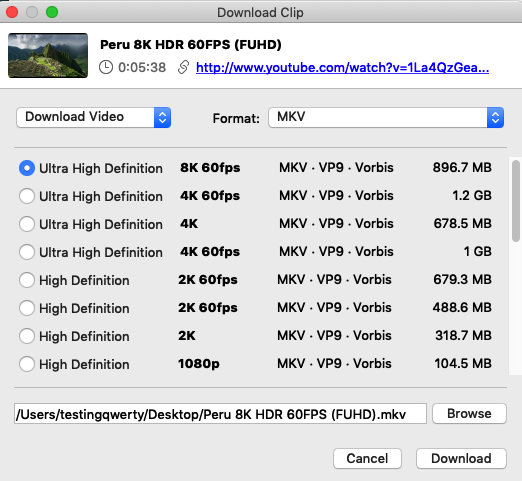This screenshot has width=522, height=481.
Task: Click the Peru video thumbnail
Action: click(48, 55)
